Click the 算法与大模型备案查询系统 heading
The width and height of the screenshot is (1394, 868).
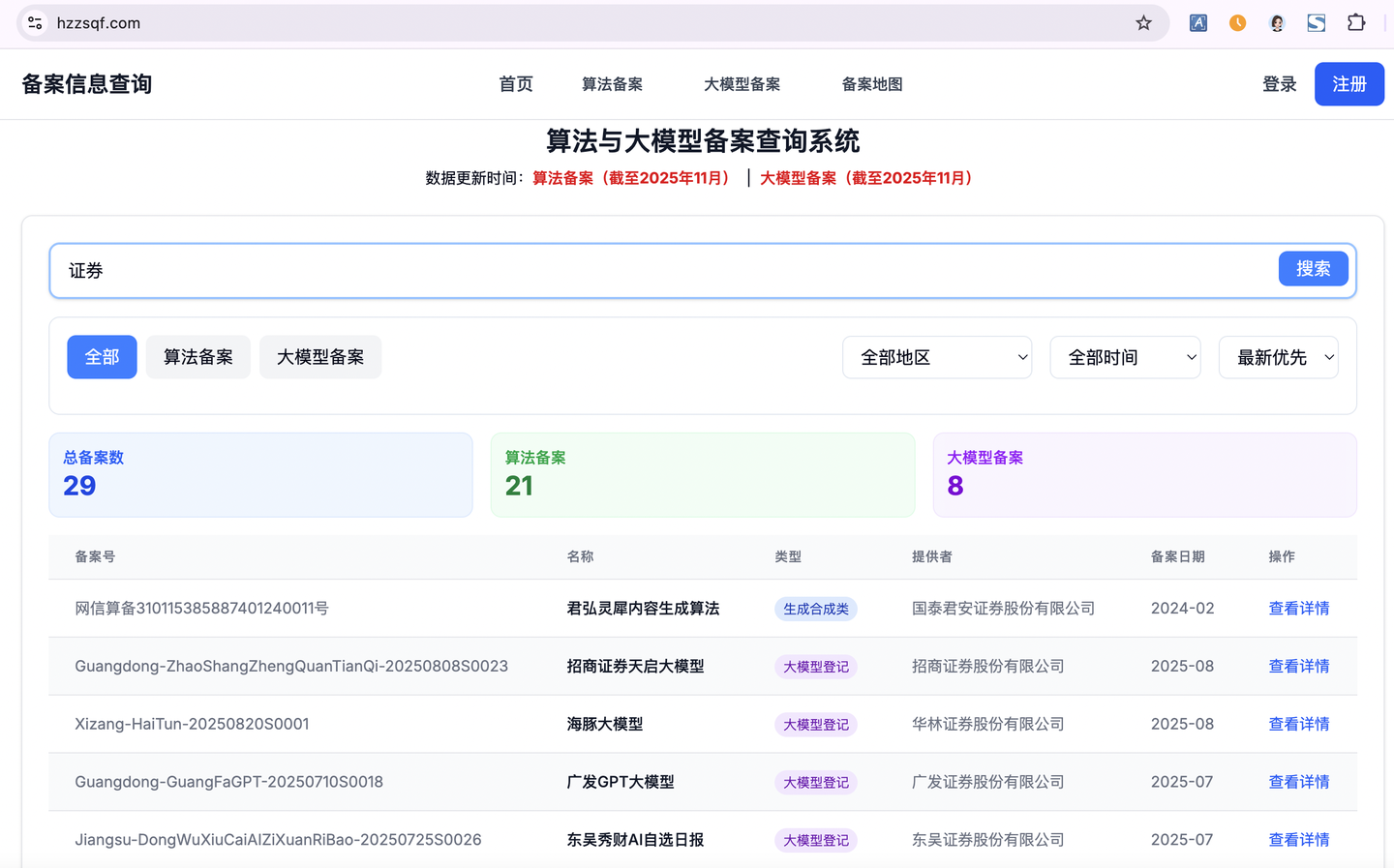[703, 141]
